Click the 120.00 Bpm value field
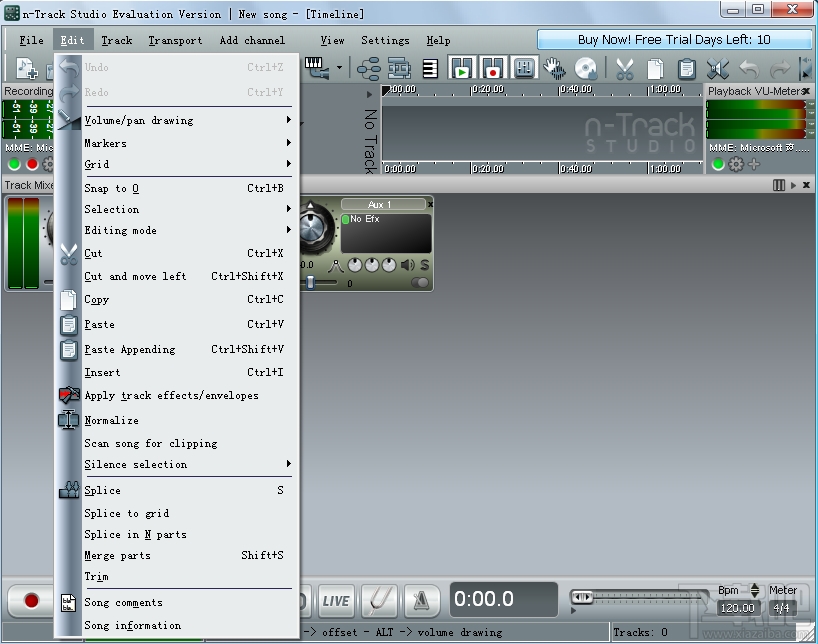Image resolution: width=818 pixels, height=644 pixels. [737, 608]
